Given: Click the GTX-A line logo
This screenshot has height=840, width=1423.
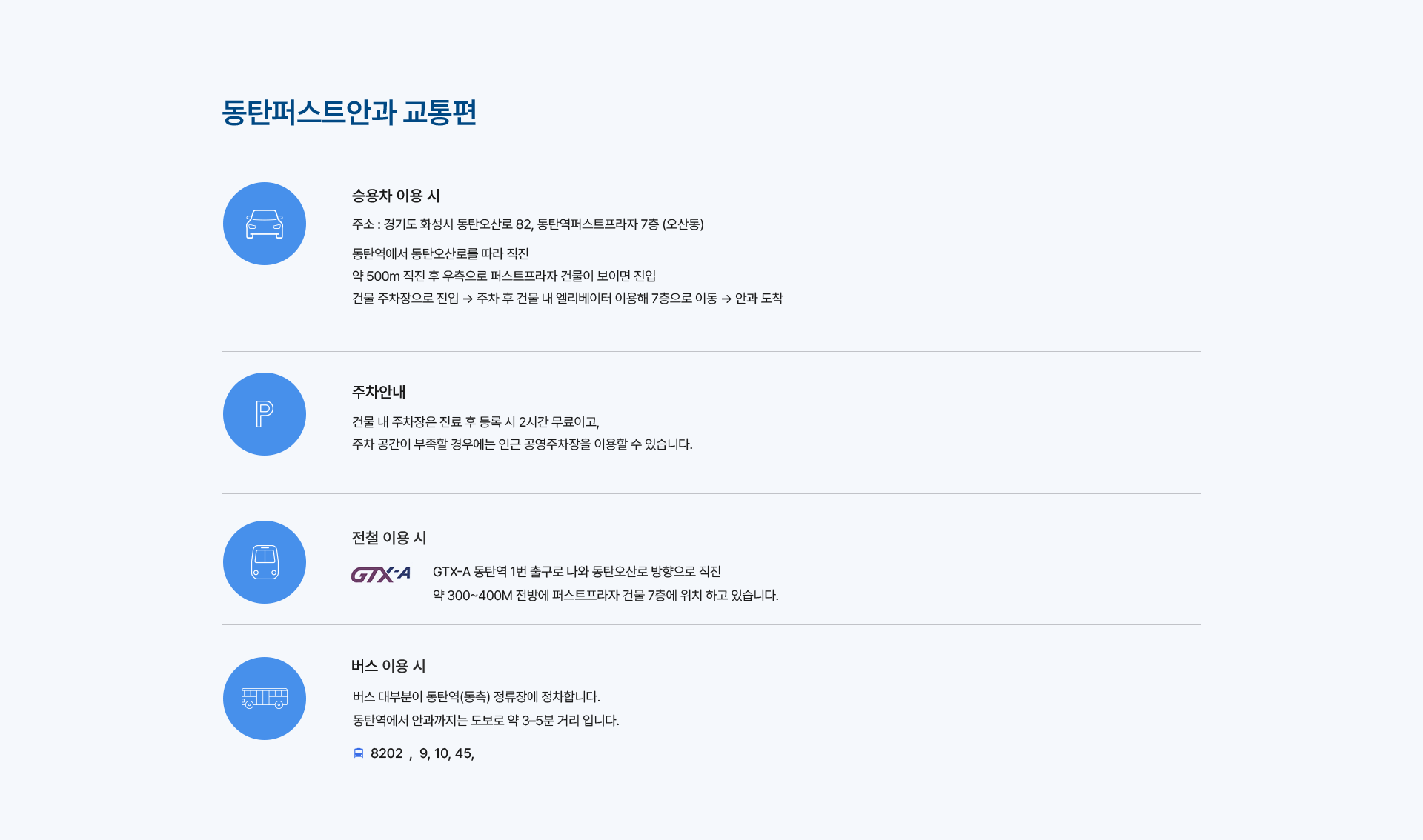Looking at the screenshot, I should coord(381,574).
